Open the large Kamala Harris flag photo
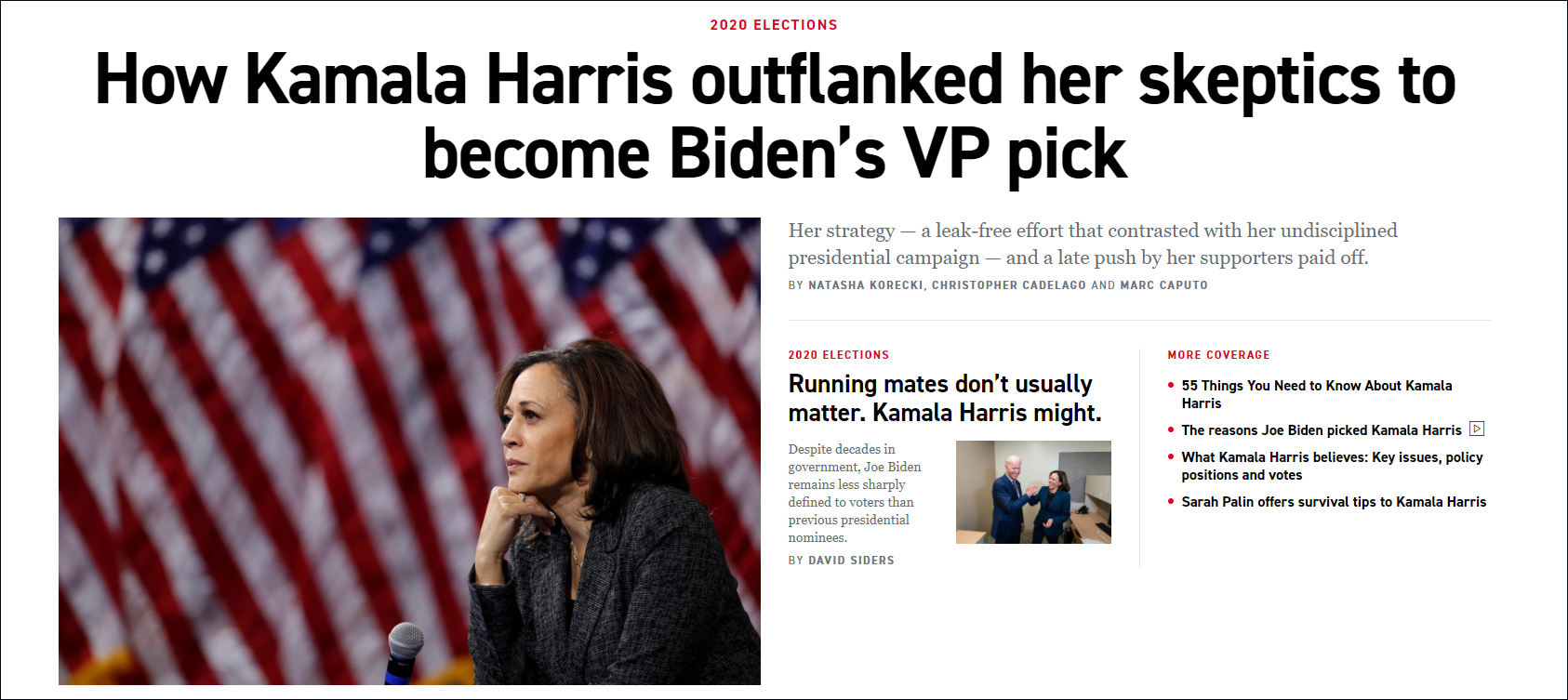 pos(409,451)
